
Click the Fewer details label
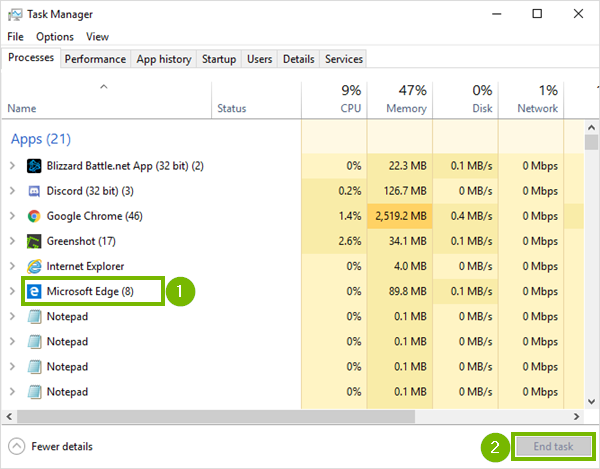pyautogui.click(x=62, y=446)
